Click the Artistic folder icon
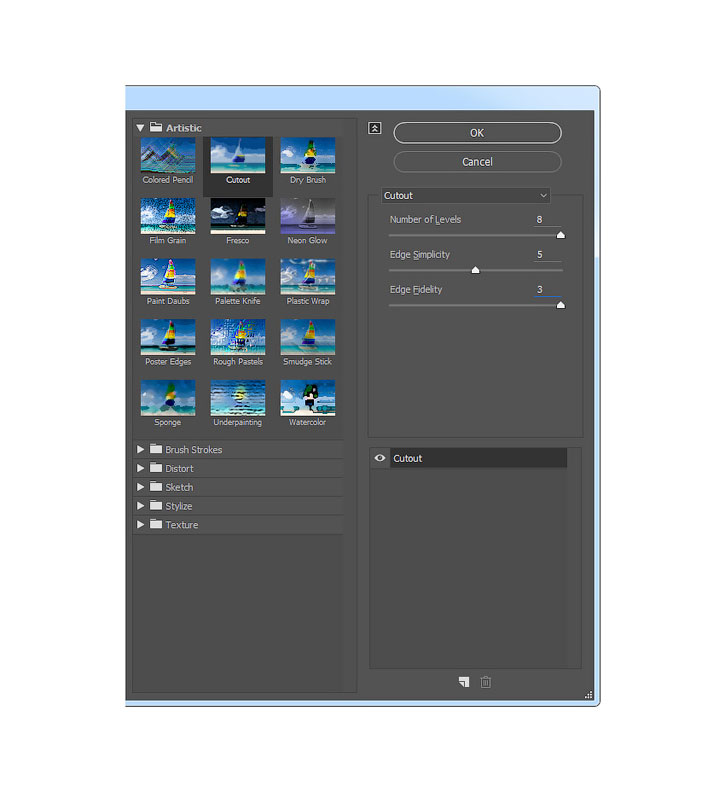This screenshot has width=725, height=792. click(156, 127)
